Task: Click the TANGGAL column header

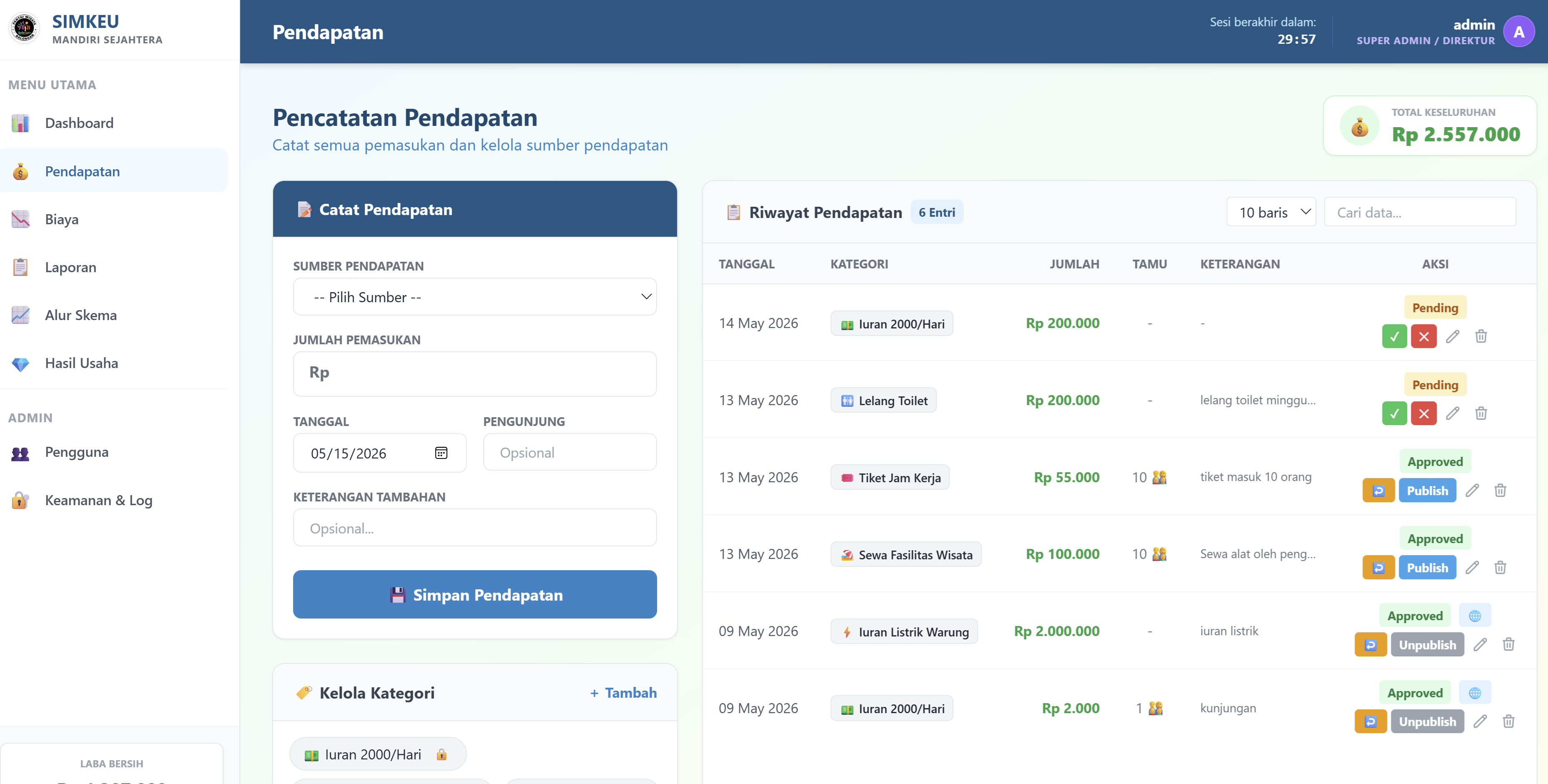Action: click(746, 264)
